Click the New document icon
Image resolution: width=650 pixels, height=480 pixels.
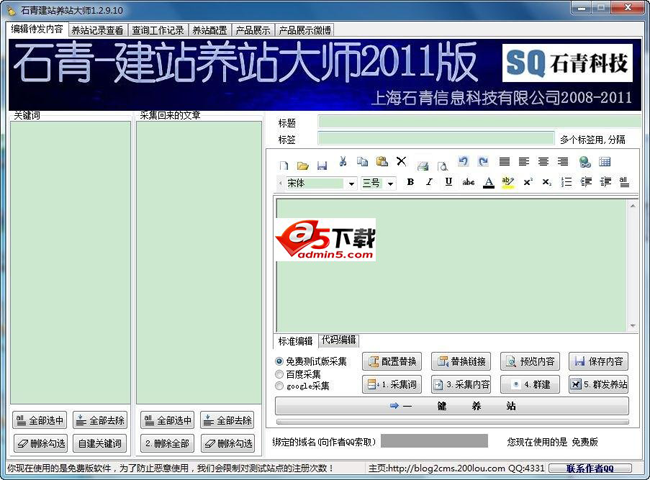(284, 166)
